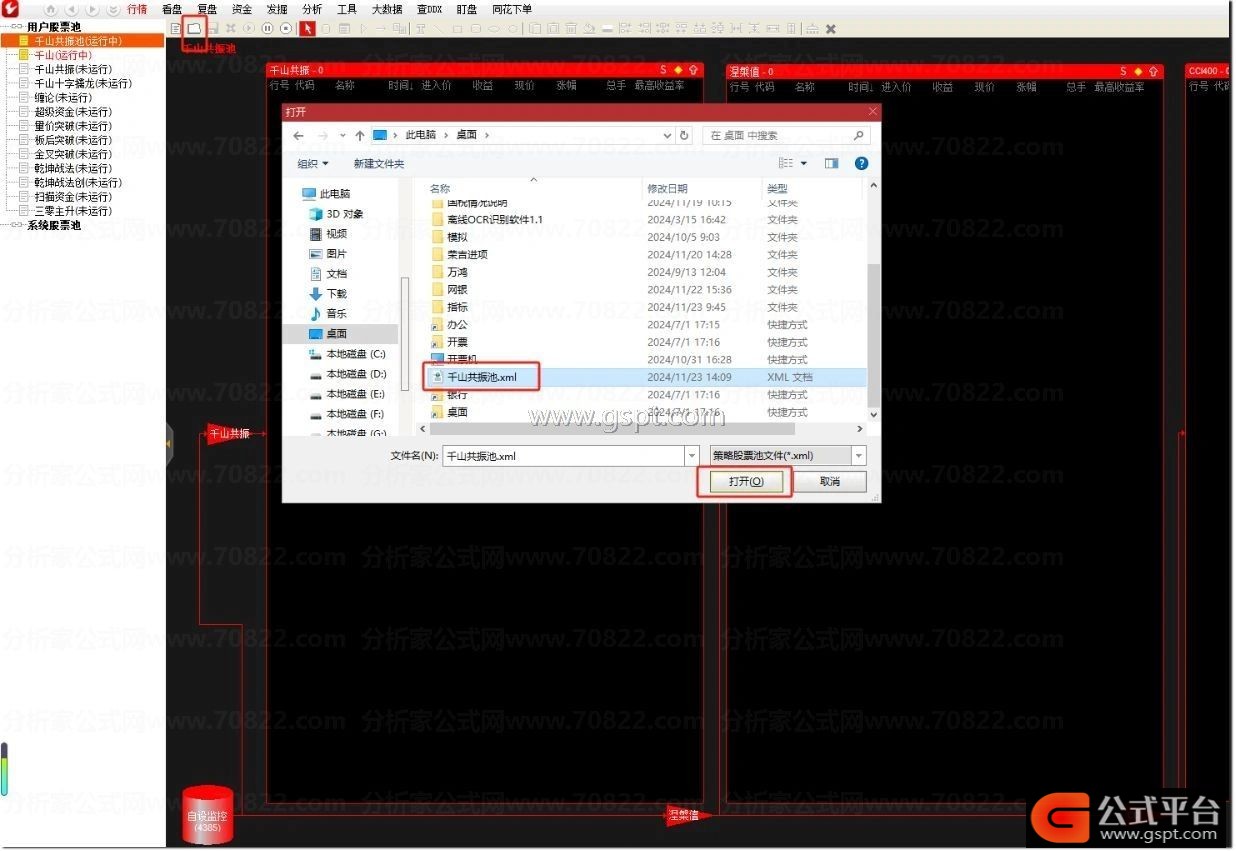Click the 取消 button in the Open dialog

click(x=830, y=481)
